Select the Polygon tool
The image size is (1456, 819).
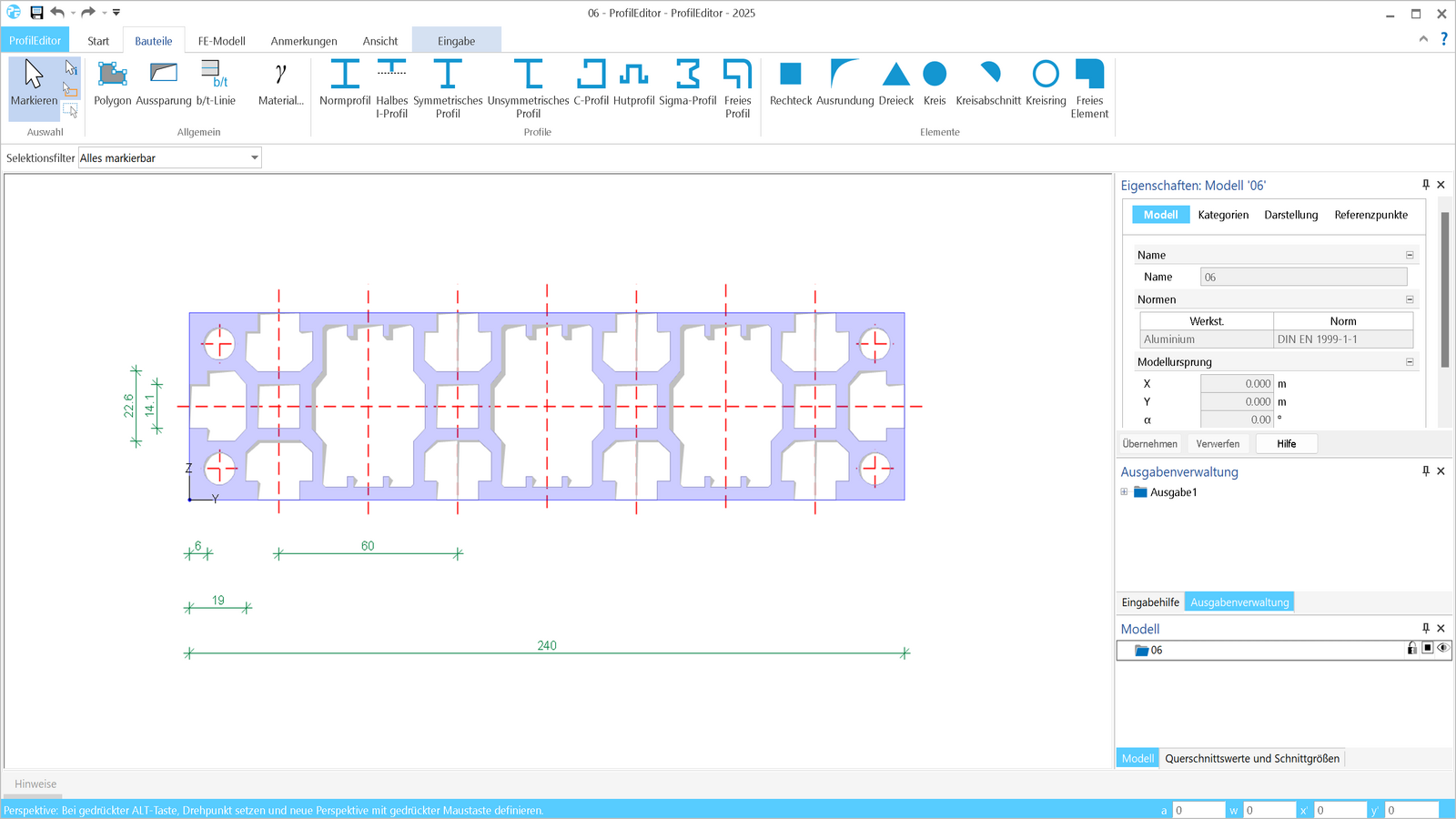(112, 84)
